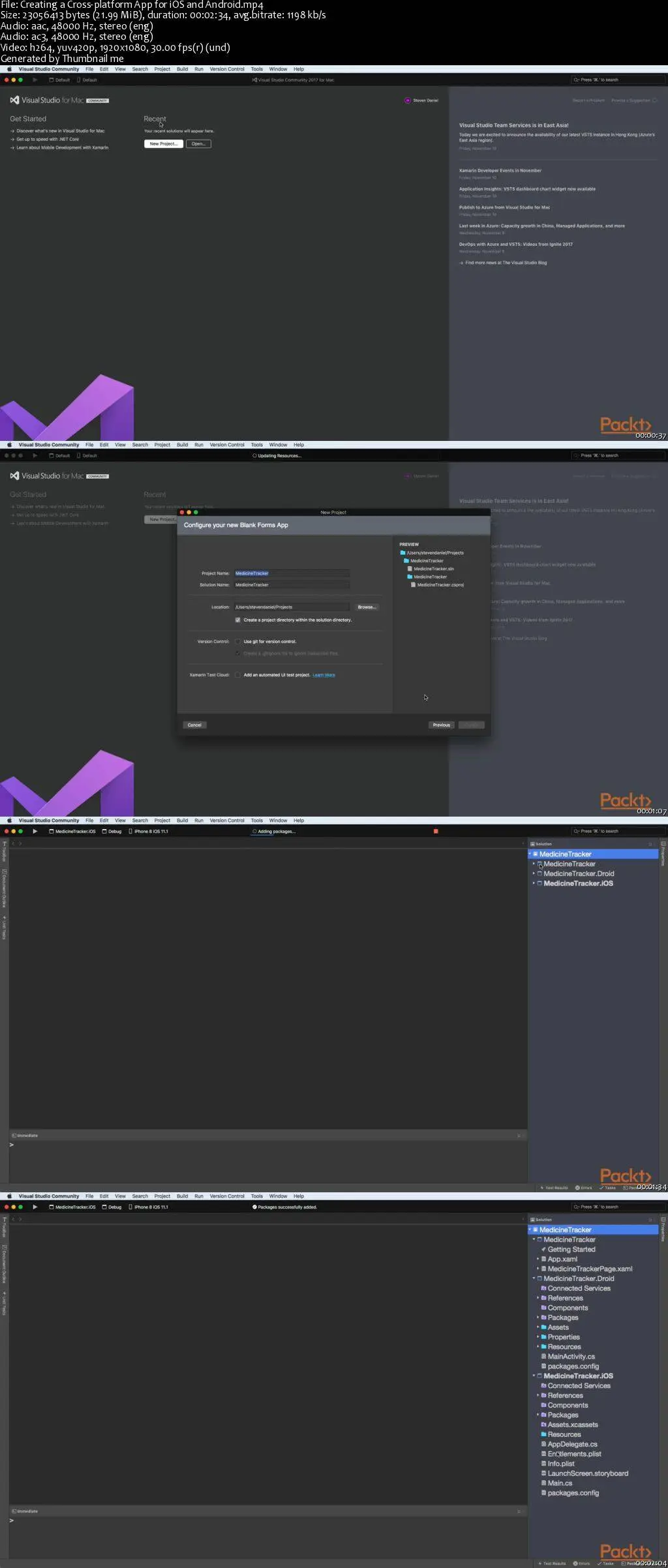Click MedicineTracker.sln file icon in New Project preview

click(x=410, y=569)
